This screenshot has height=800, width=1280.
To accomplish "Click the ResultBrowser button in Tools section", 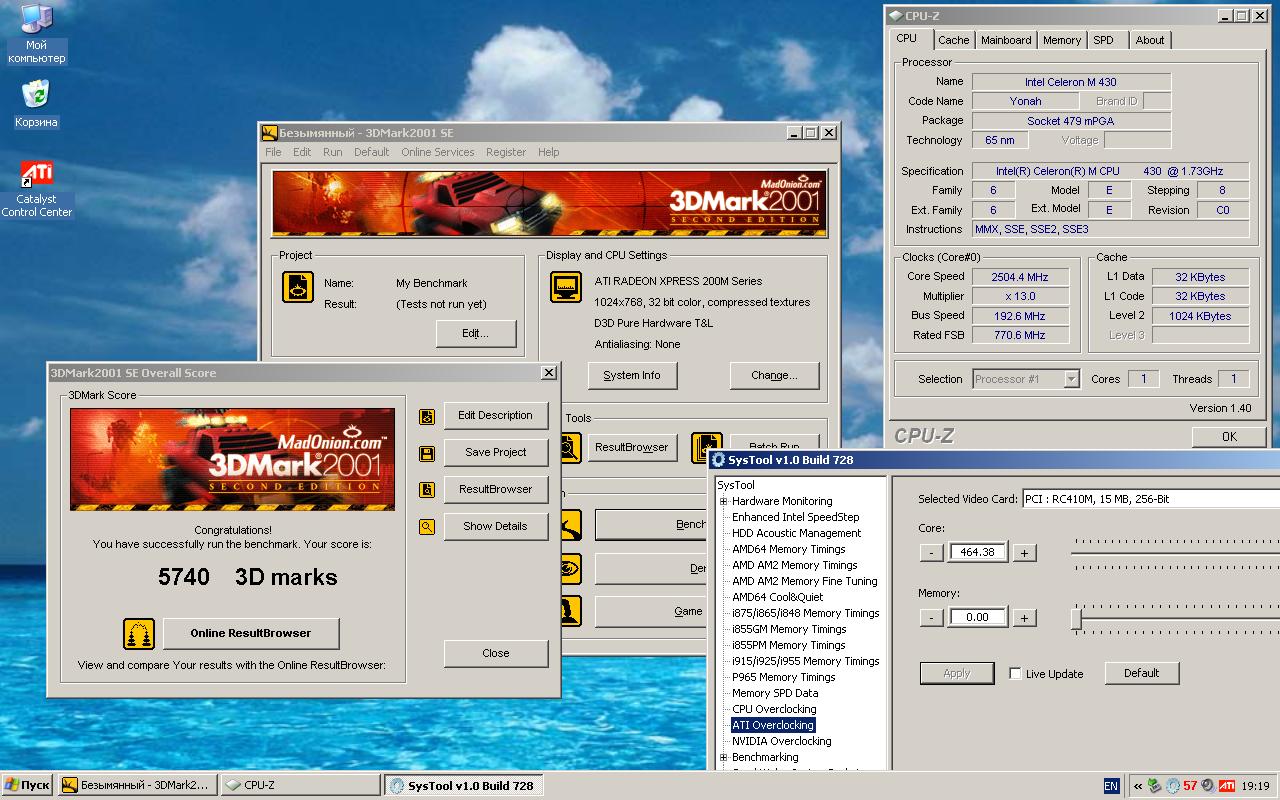I will 631,448.
